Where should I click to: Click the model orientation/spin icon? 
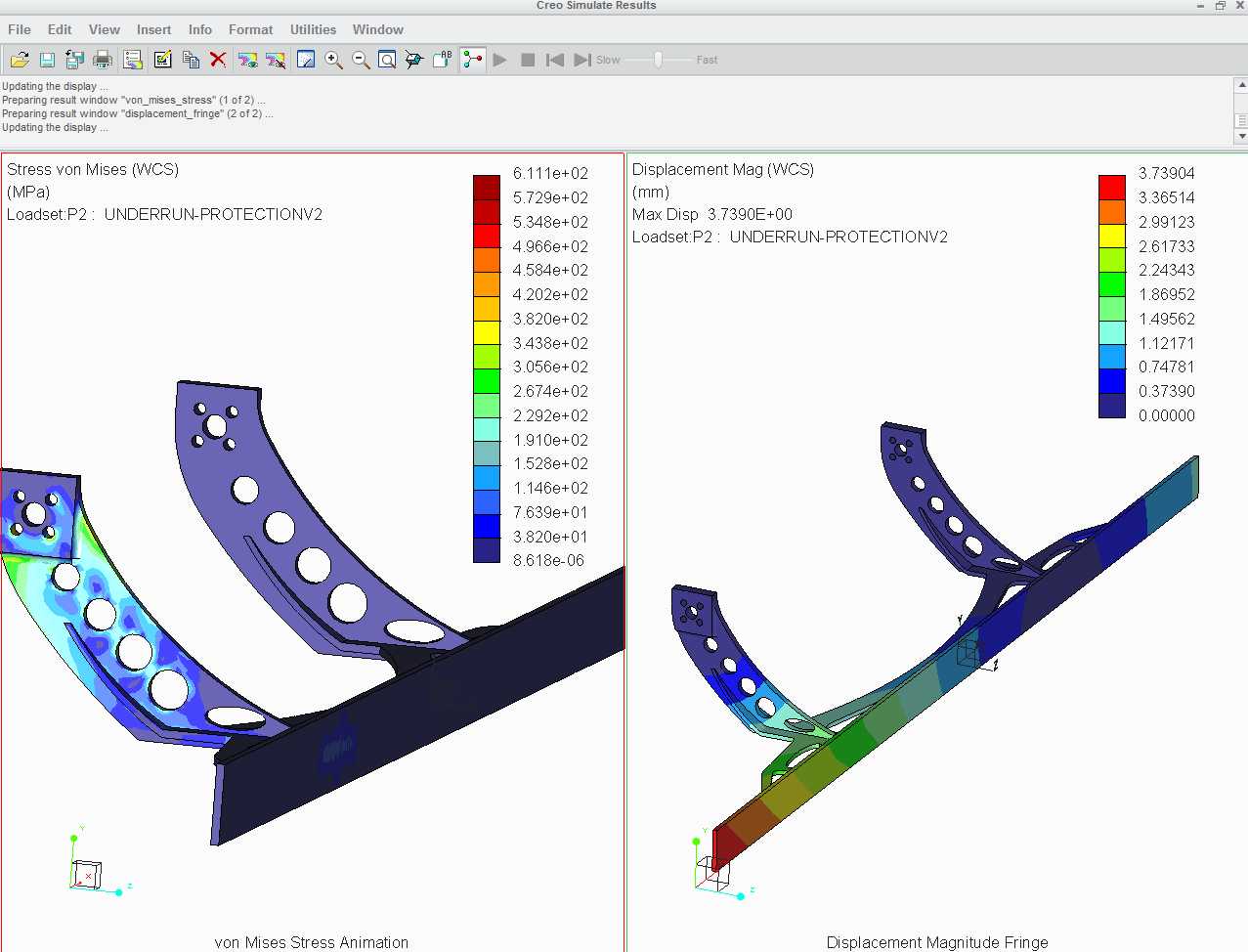414,60
